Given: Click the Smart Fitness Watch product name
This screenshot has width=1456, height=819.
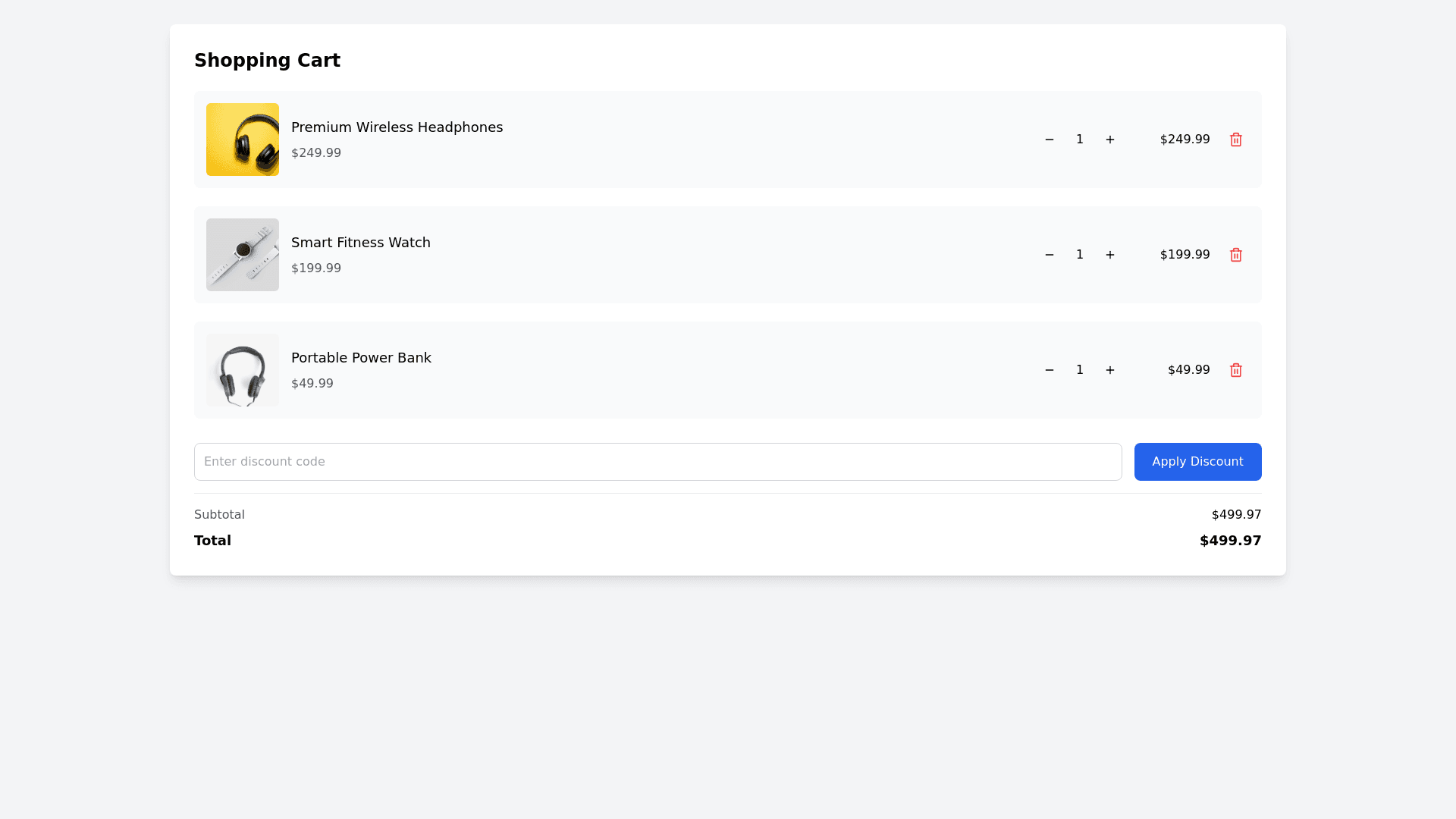Looking at the screenshot, I should [360, 243].
